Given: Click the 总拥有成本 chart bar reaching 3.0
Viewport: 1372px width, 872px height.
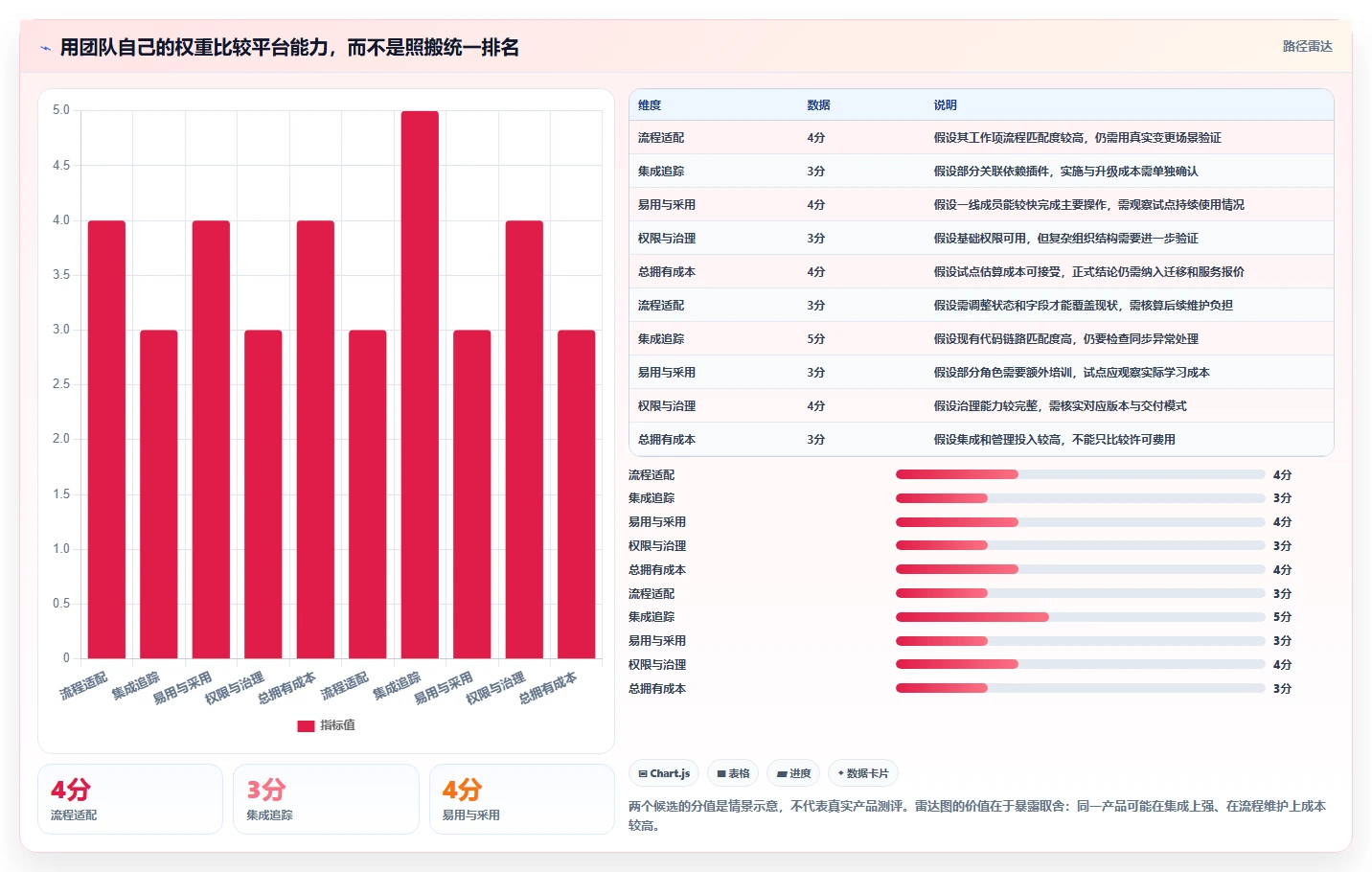Looking at the screenshot, I should (577, 494).
